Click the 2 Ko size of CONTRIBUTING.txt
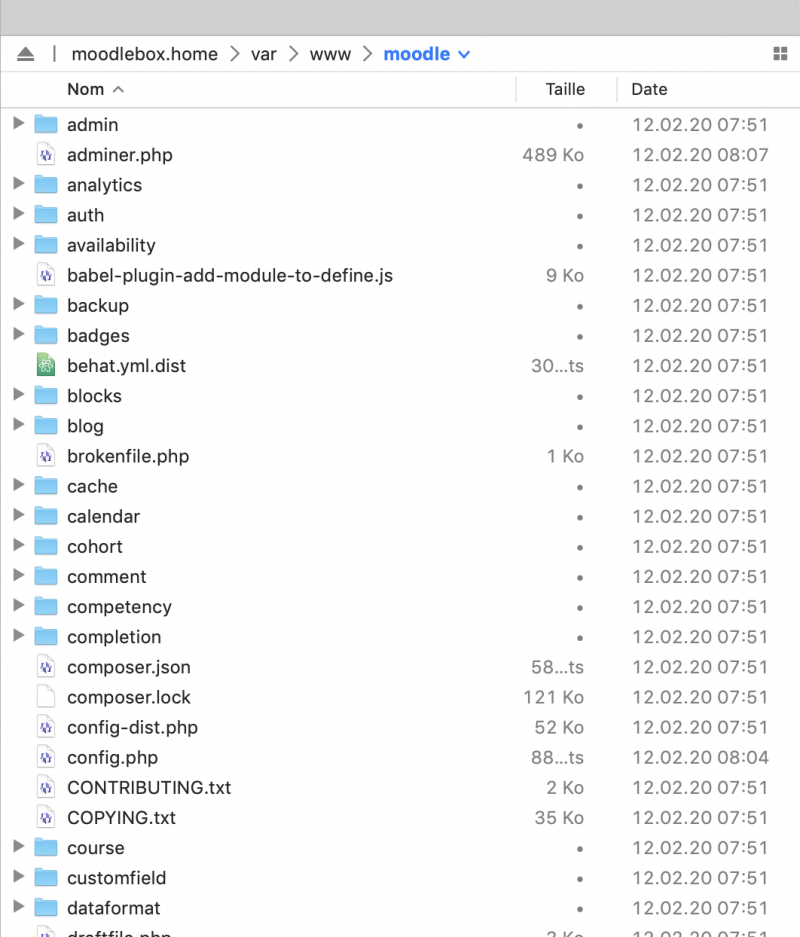 click(565, 788)
